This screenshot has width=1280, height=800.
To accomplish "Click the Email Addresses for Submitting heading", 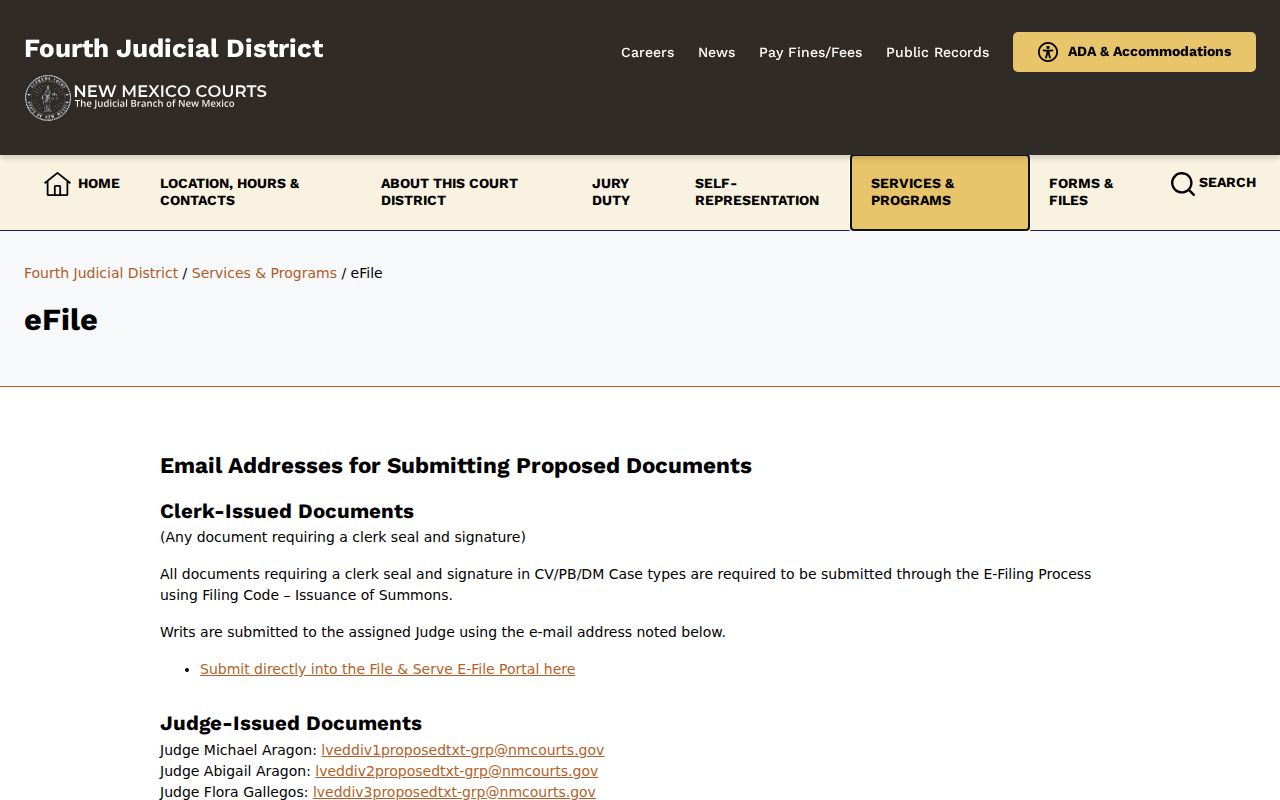I will pos(456,466).
